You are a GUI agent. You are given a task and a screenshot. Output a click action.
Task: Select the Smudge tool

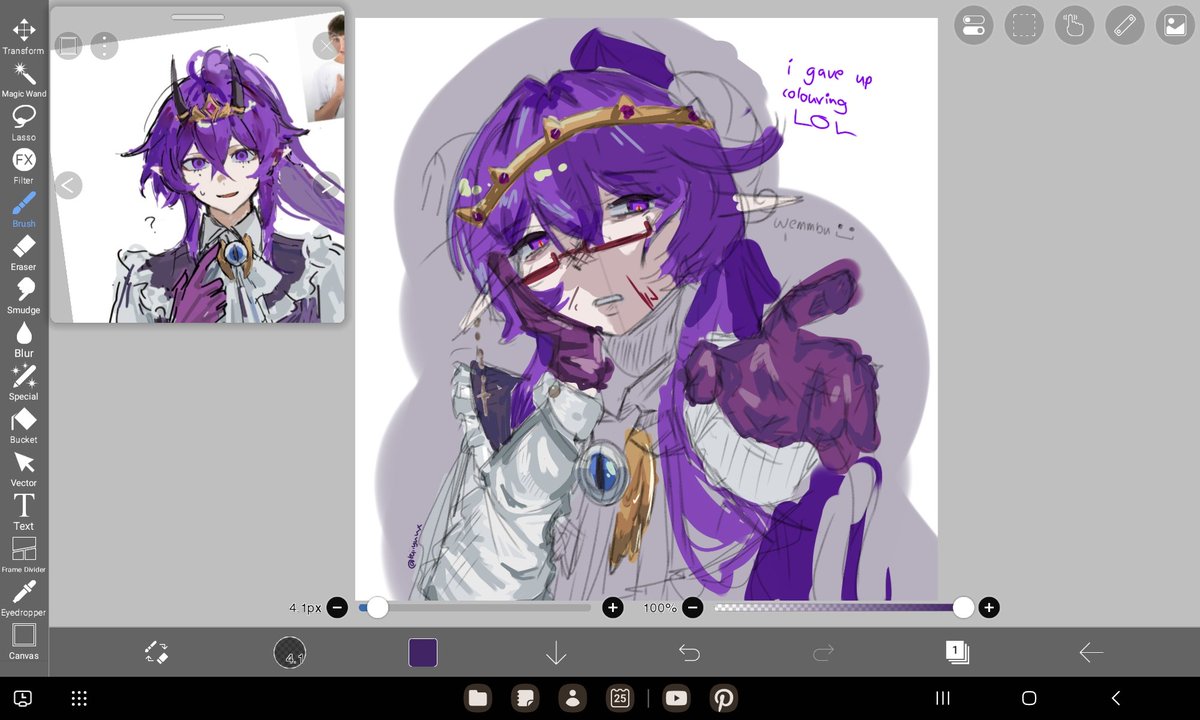[24, 295]
